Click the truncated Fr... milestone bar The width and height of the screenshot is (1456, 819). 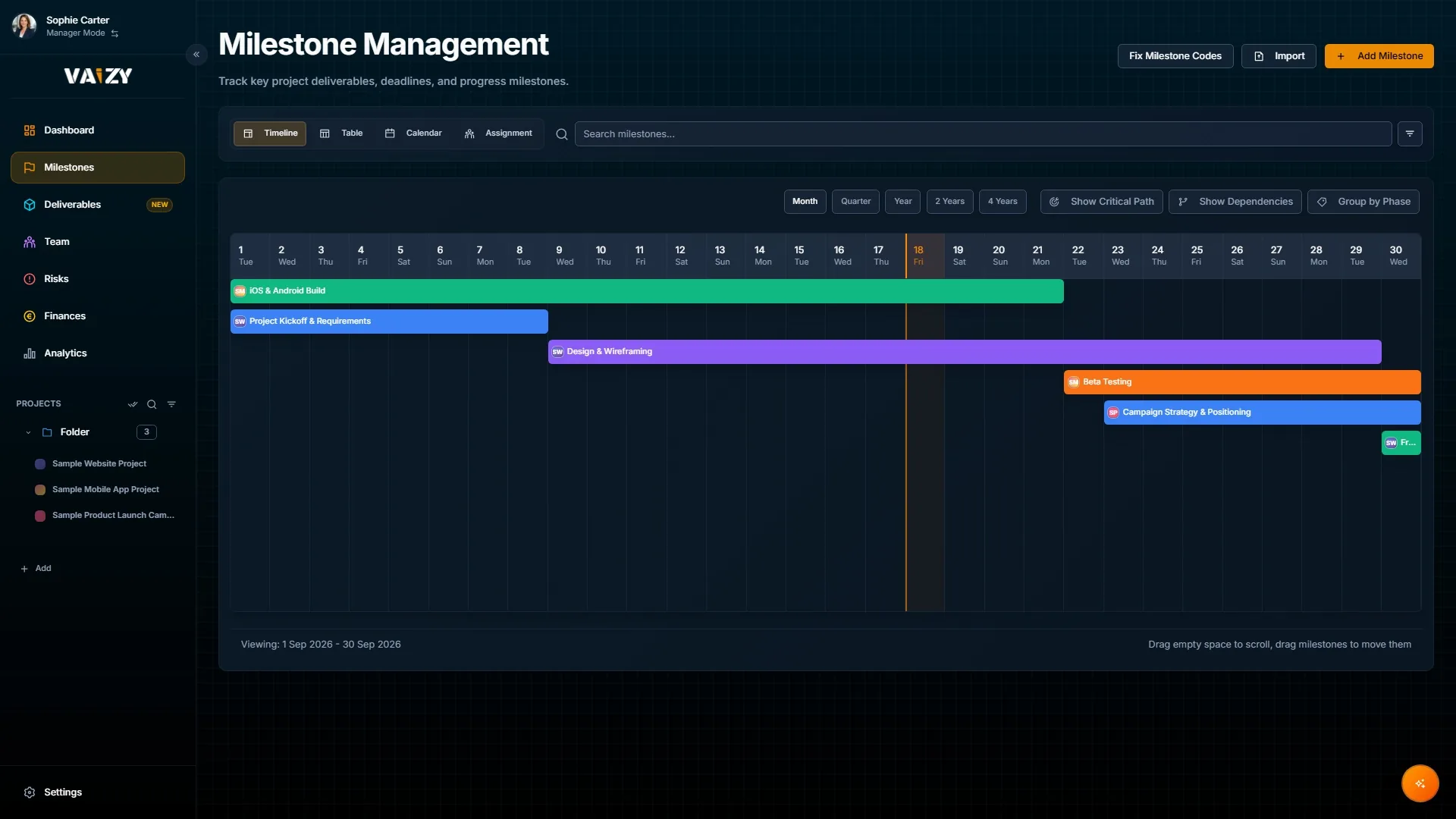click(1401, 443)
